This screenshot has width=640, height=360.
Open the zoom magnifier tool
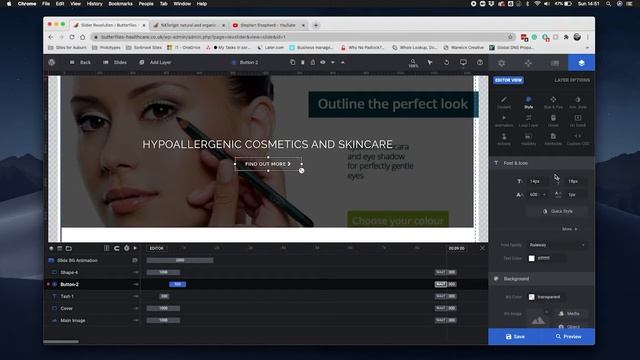click(x=413, y=63)
